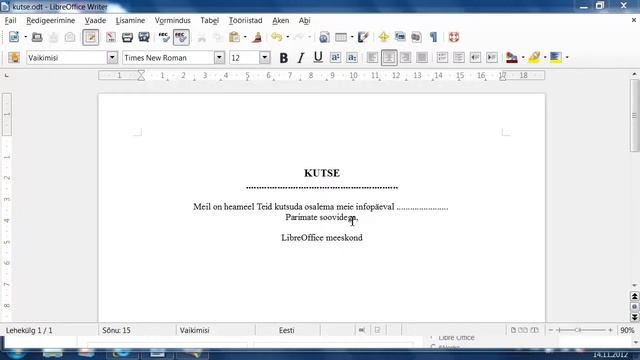Open LibreOffice Help lifebuoy icon
640x360 pixels.
pos(454,37)
